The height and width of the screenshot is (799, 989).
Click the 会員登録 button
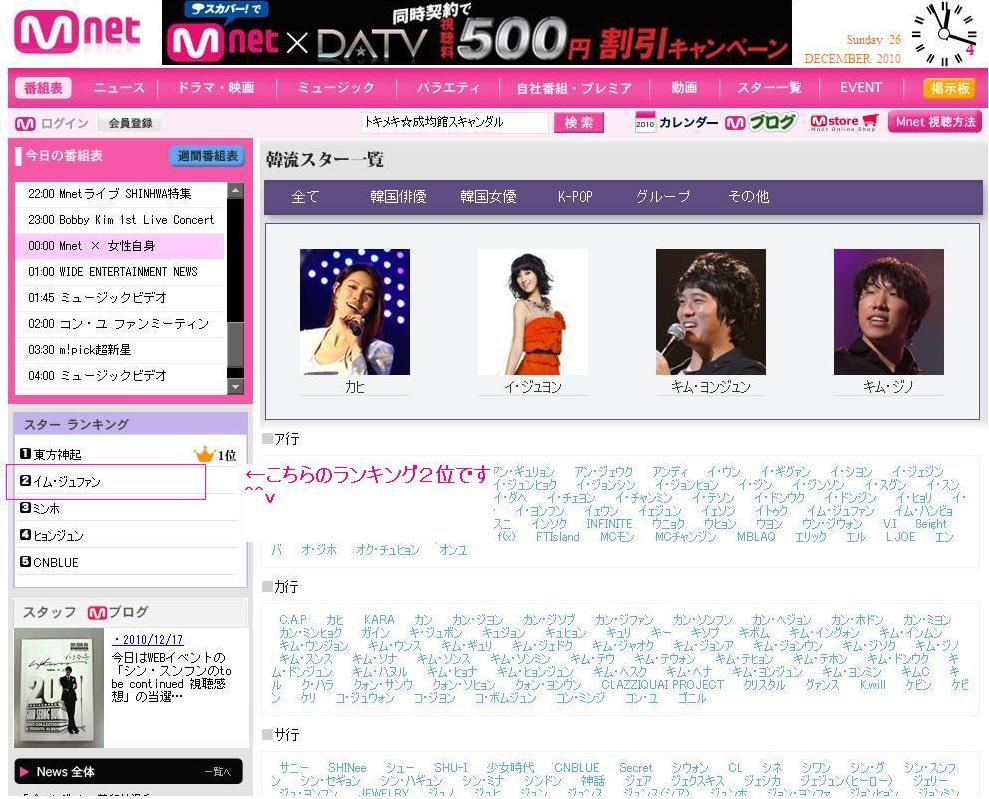130,123
